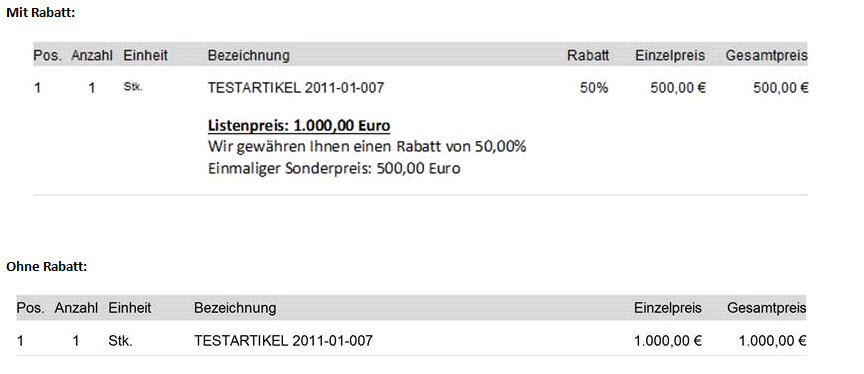Click 'Anzahl' header in upper table
The width and height of the screenshot is (864, 374).
pyautogui.click(x=91, y=56)
